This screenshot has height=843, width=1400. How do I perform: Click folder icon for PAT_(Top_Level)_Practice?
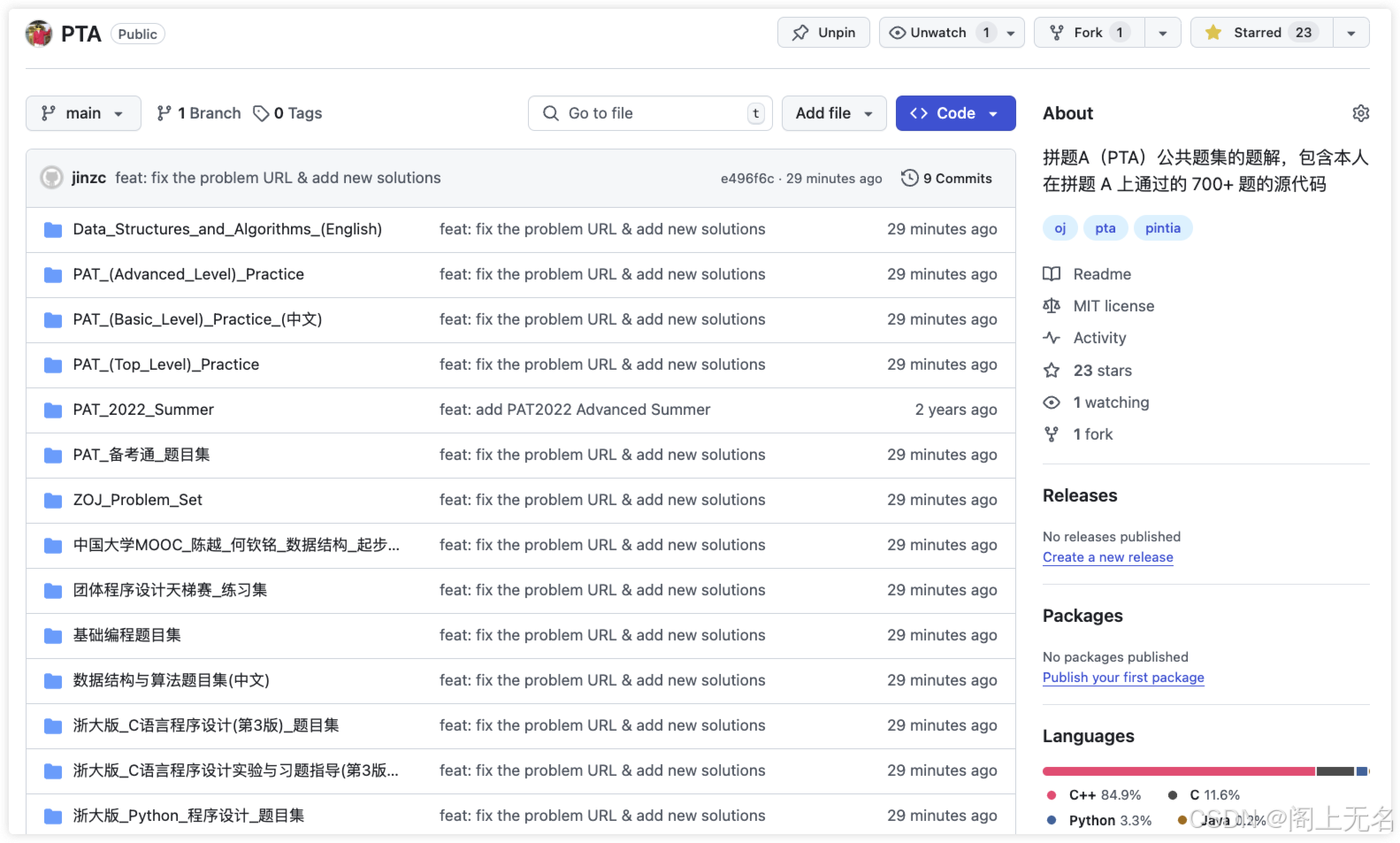point(53,365)
